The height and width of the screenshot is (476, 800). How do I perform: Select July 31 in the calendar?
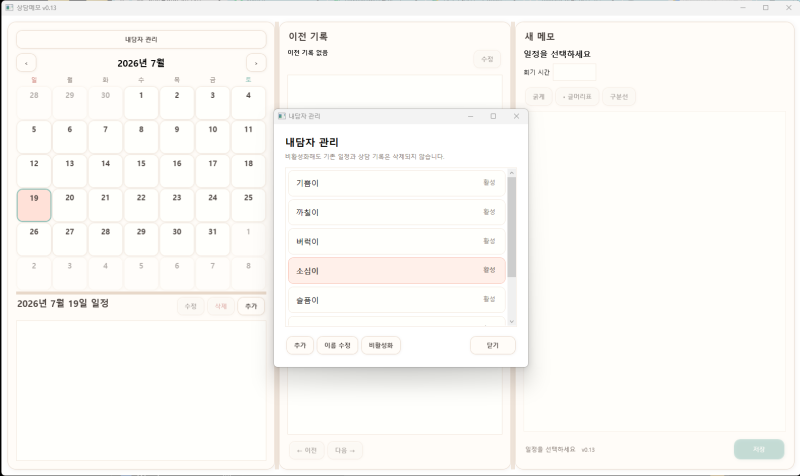tap(213, 239)
